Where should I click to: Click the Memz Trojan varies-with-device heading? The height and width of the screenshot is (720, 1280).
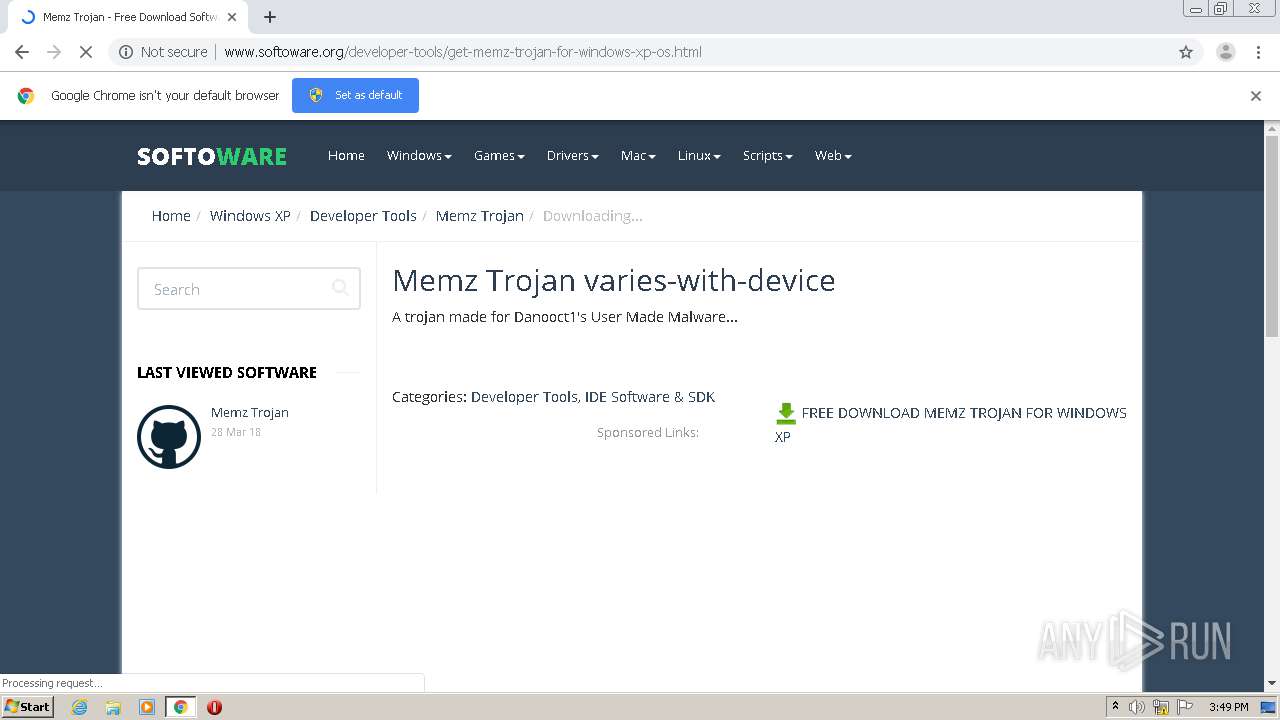pos(614,280)
